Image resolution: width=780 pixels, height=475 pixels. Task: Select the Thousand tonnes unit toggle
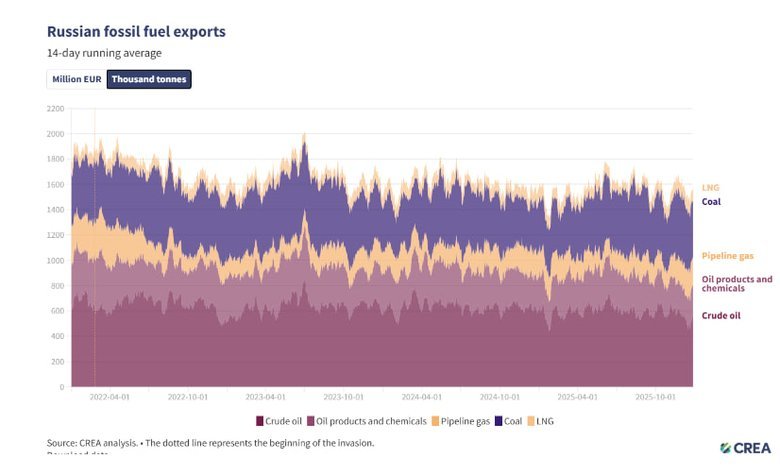(x=148, y=79)
